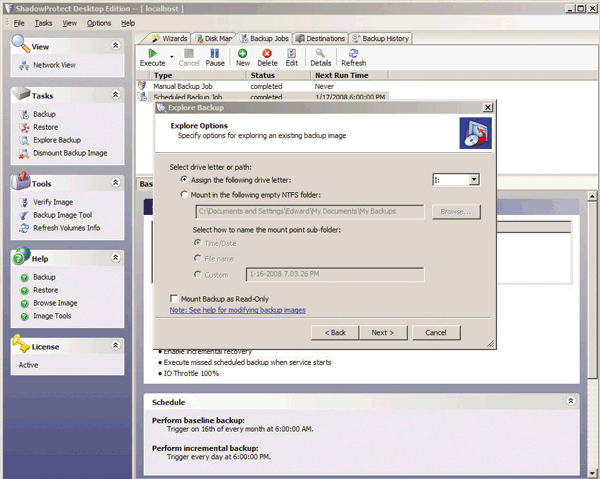Click the Pause toolbar icon
The image size is (600, 479).
click(215, 57)
